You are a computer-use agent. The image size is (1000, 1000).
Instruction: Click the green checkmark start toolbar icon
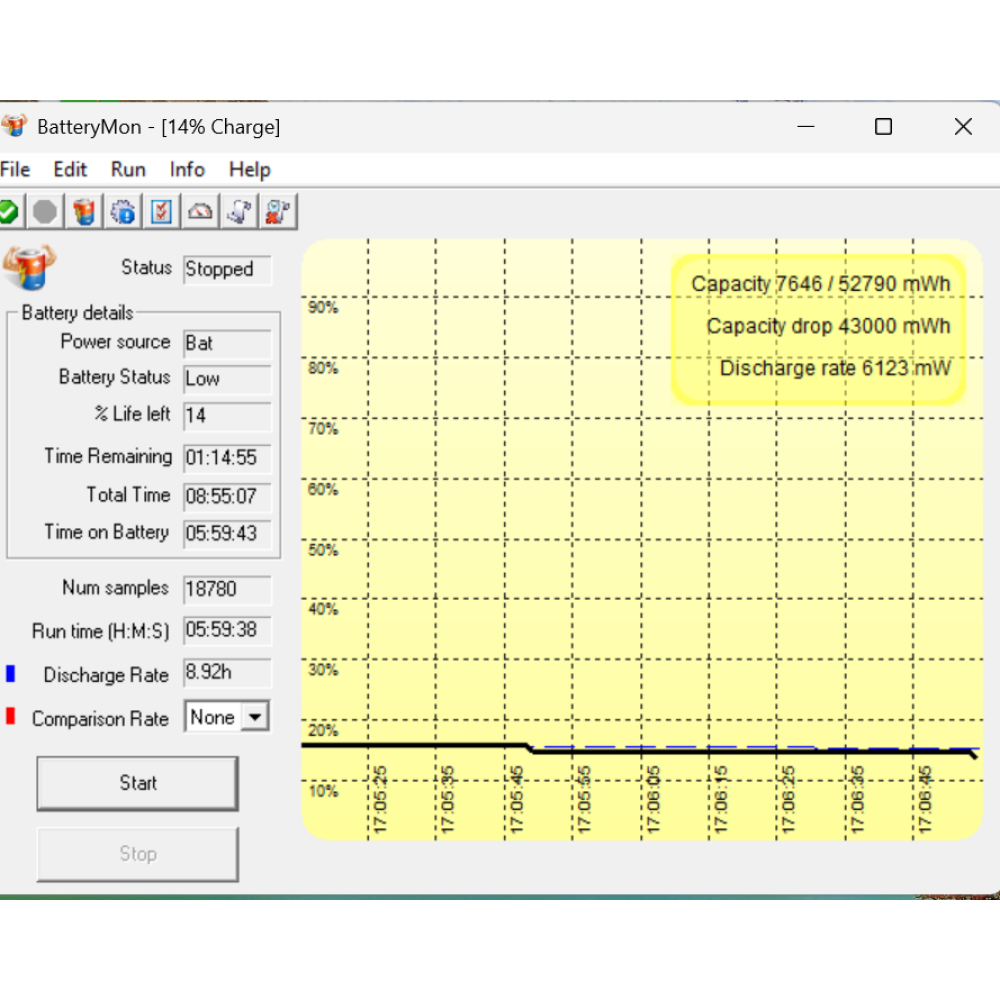(x=8, y=212)
